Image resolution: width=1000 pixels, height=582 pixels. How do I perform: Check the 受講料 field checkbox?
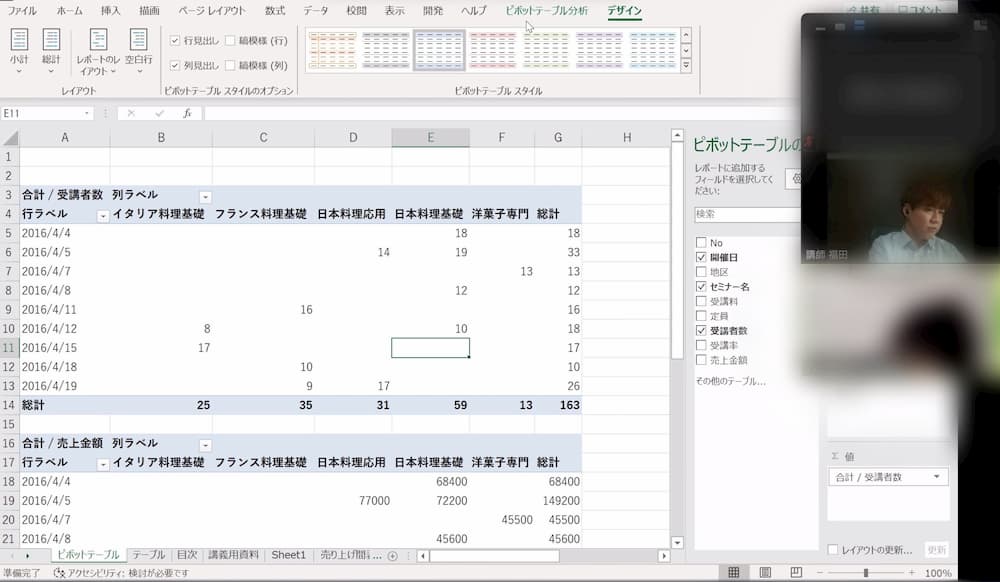click(701, 301)
